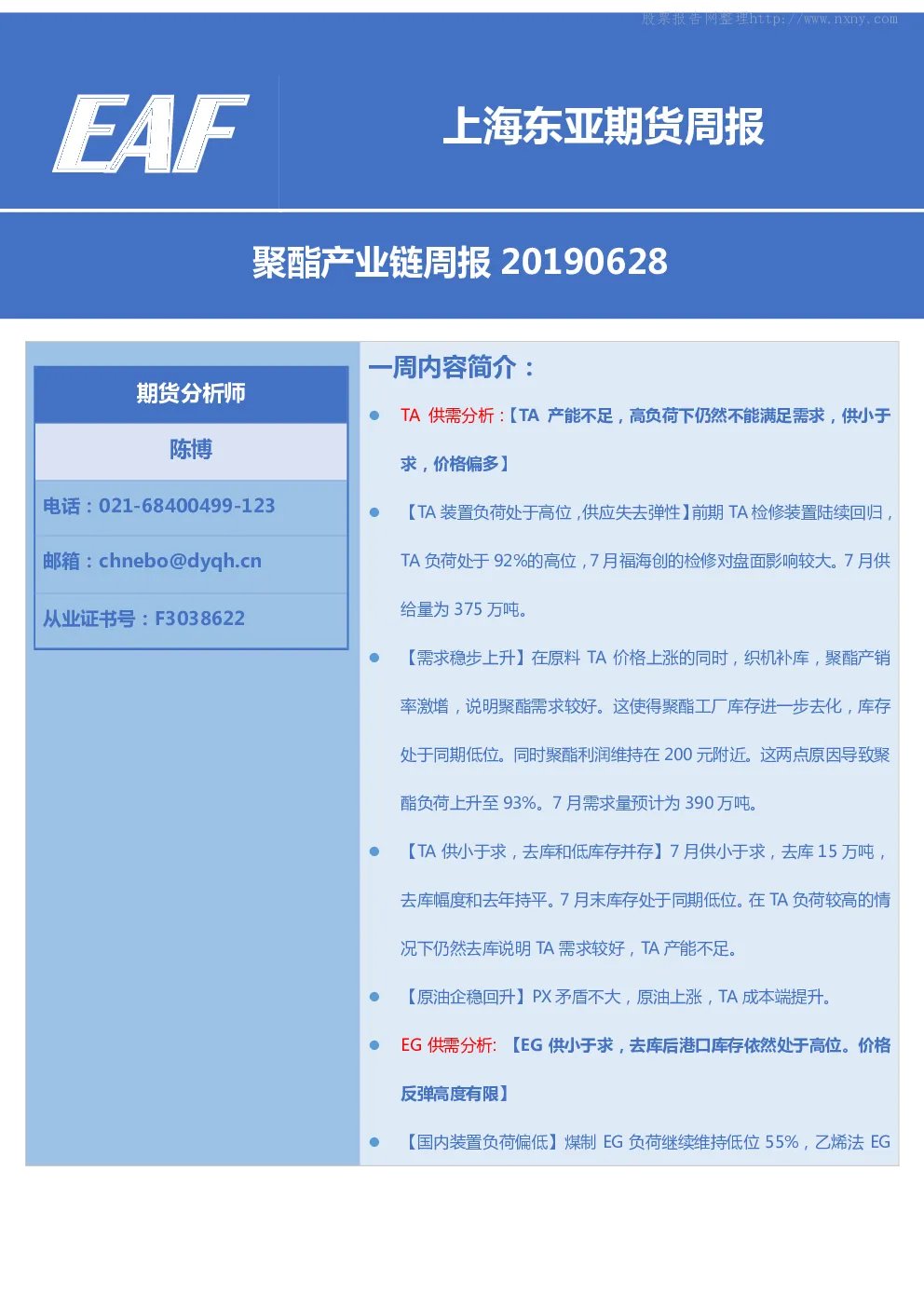Click the line 求，价格偏多】
This screenshot has height=1307, width=924.
(x=455, y=464)
